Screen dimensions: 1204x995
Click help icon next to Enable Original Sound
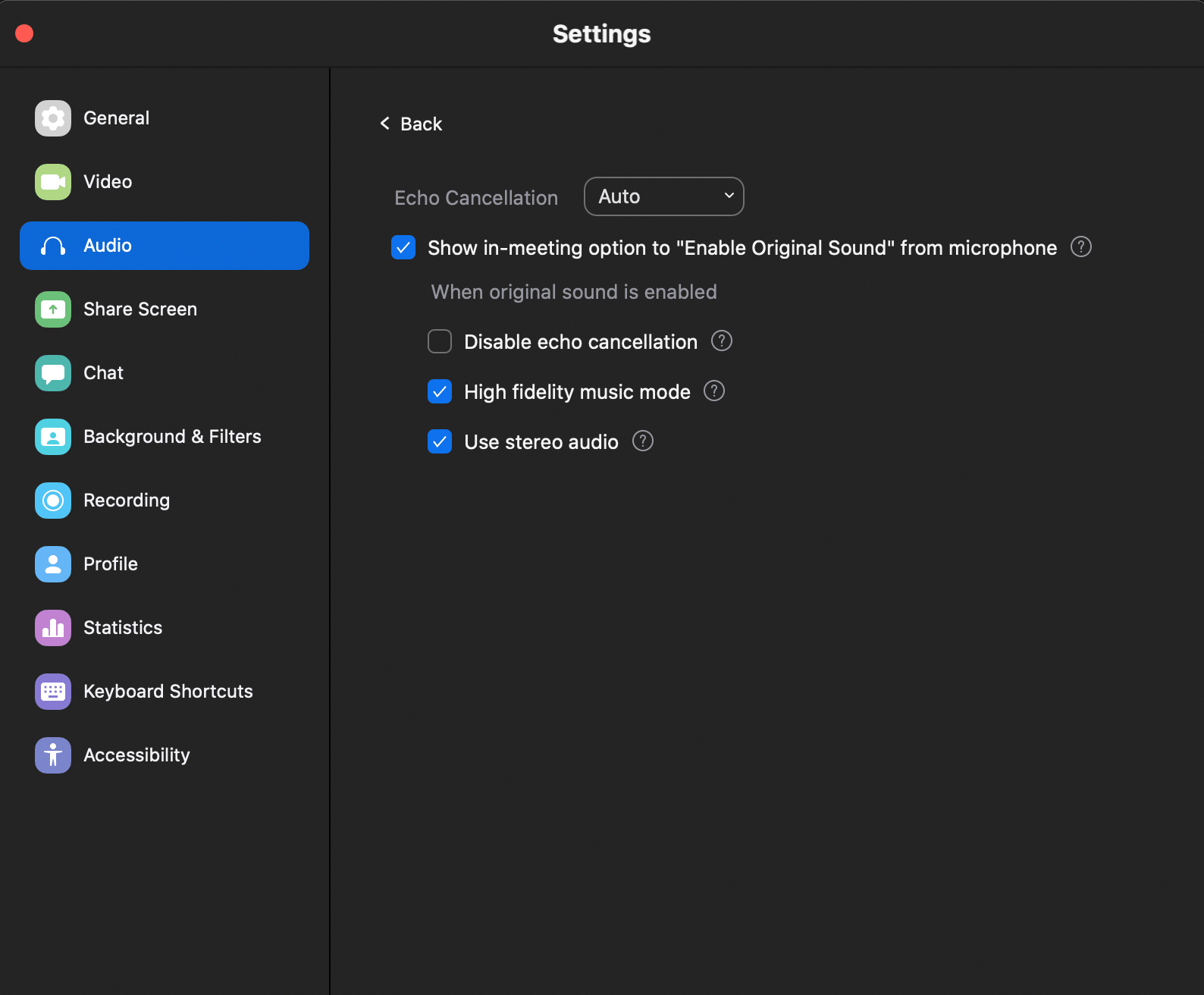(x=1081, y=246)
